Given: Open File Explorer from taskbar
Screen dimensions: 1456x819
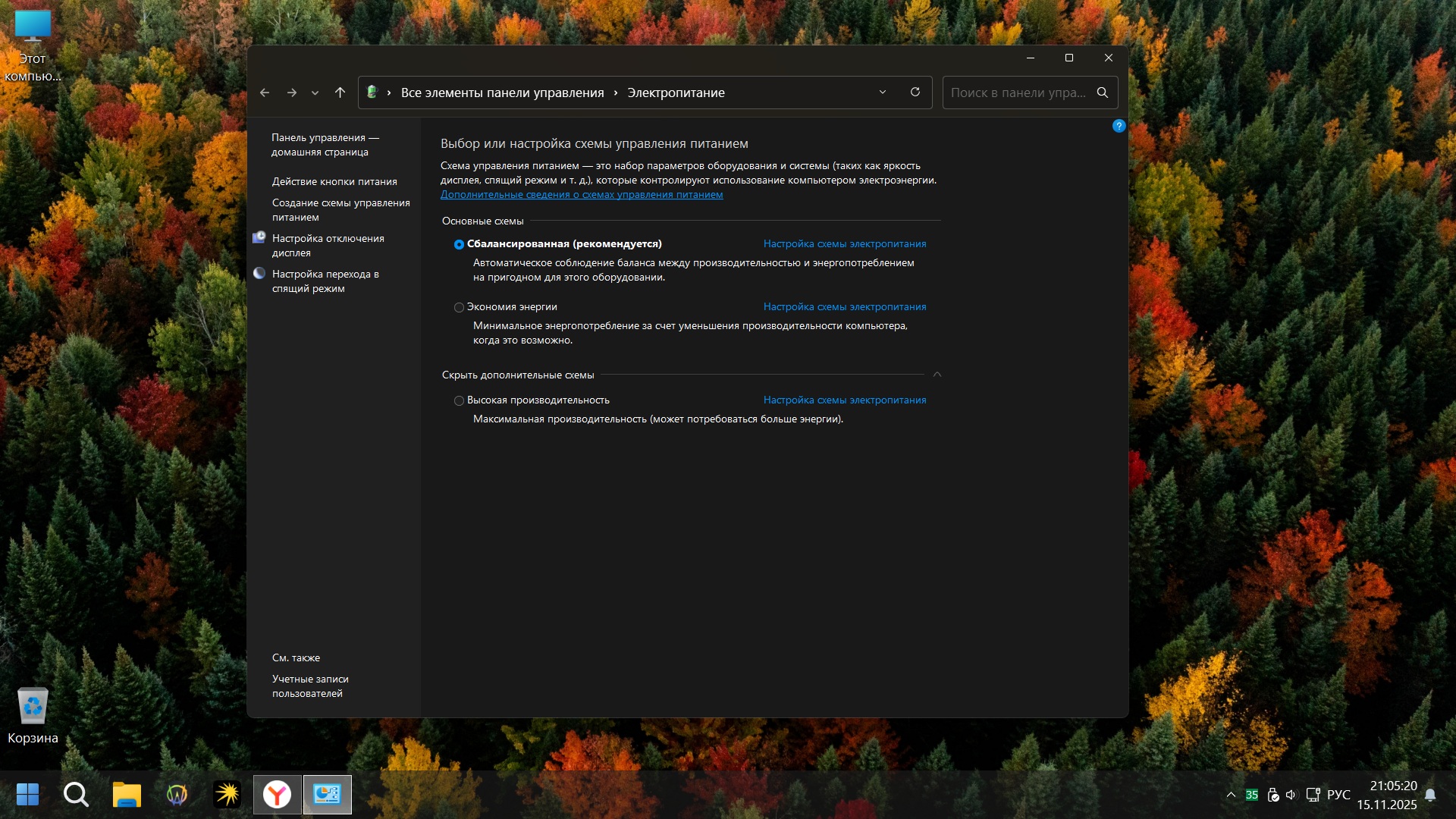Looking at the screenshot, I should coord(127,794).
